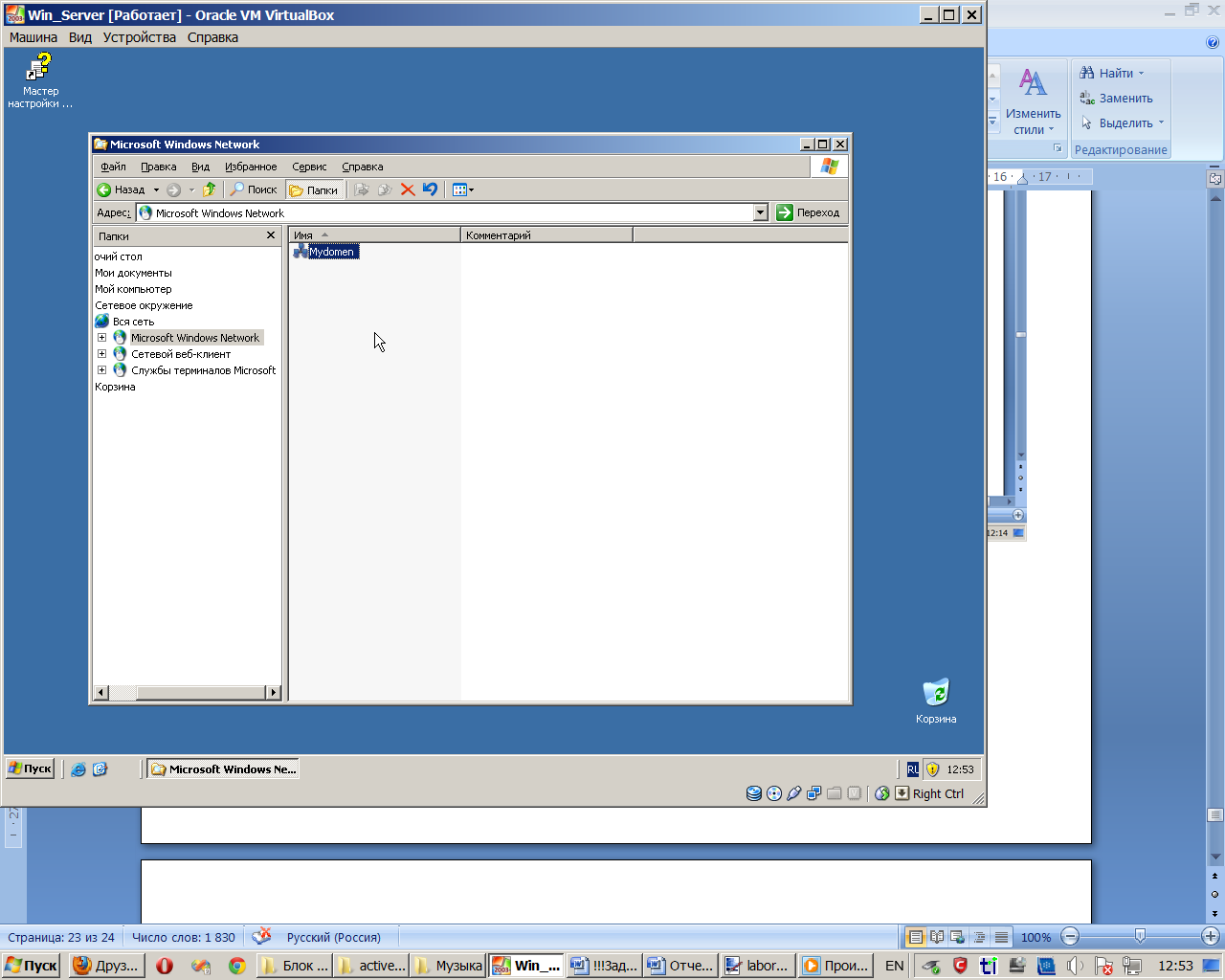Open the Избранное menu in Explorer
The width and height of the screenshot is (1225, 980).
click(x=251, y=167)
